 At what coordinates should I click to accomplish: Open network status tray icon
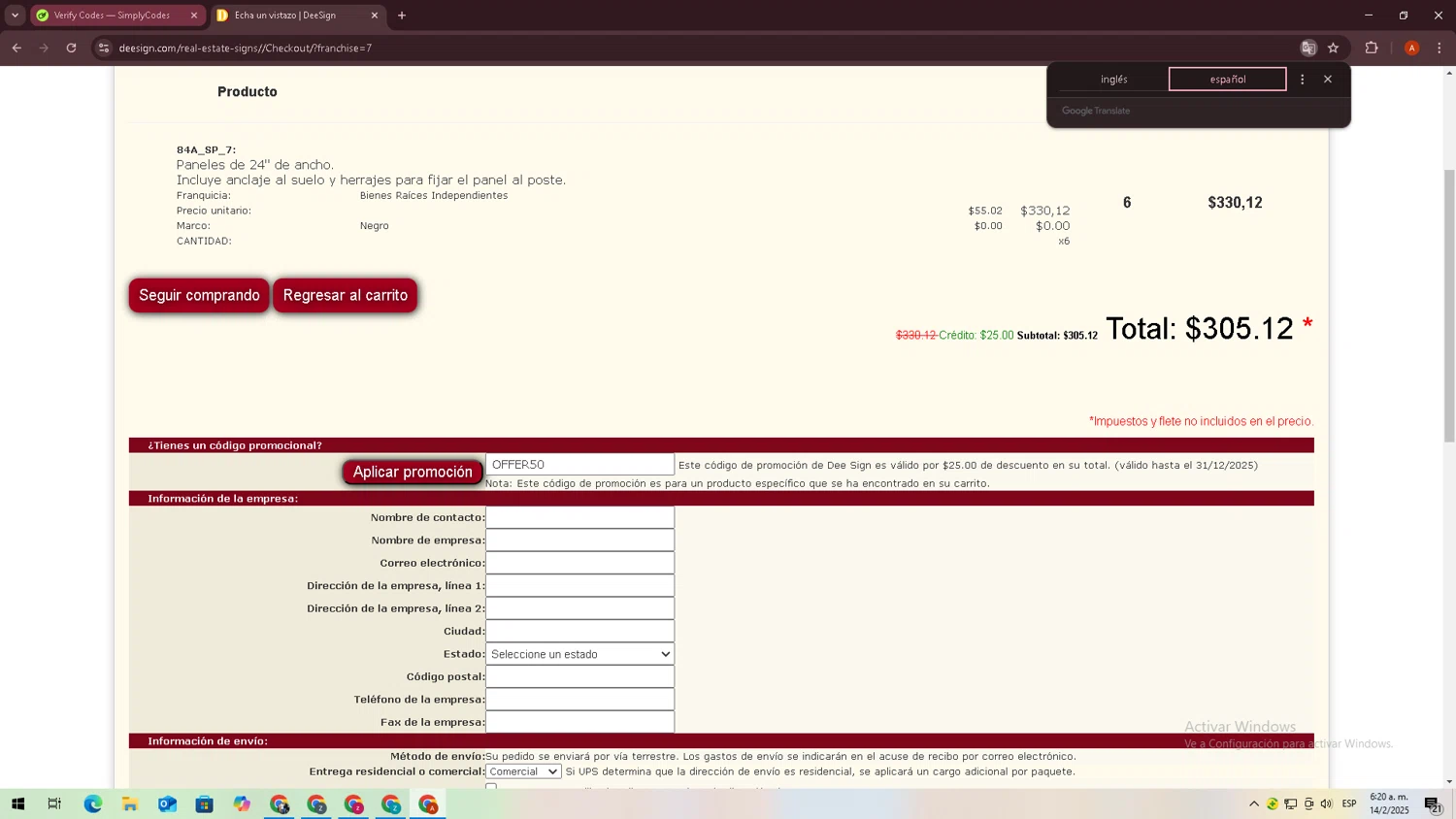pyautogui.click(x=1291, y=803)
